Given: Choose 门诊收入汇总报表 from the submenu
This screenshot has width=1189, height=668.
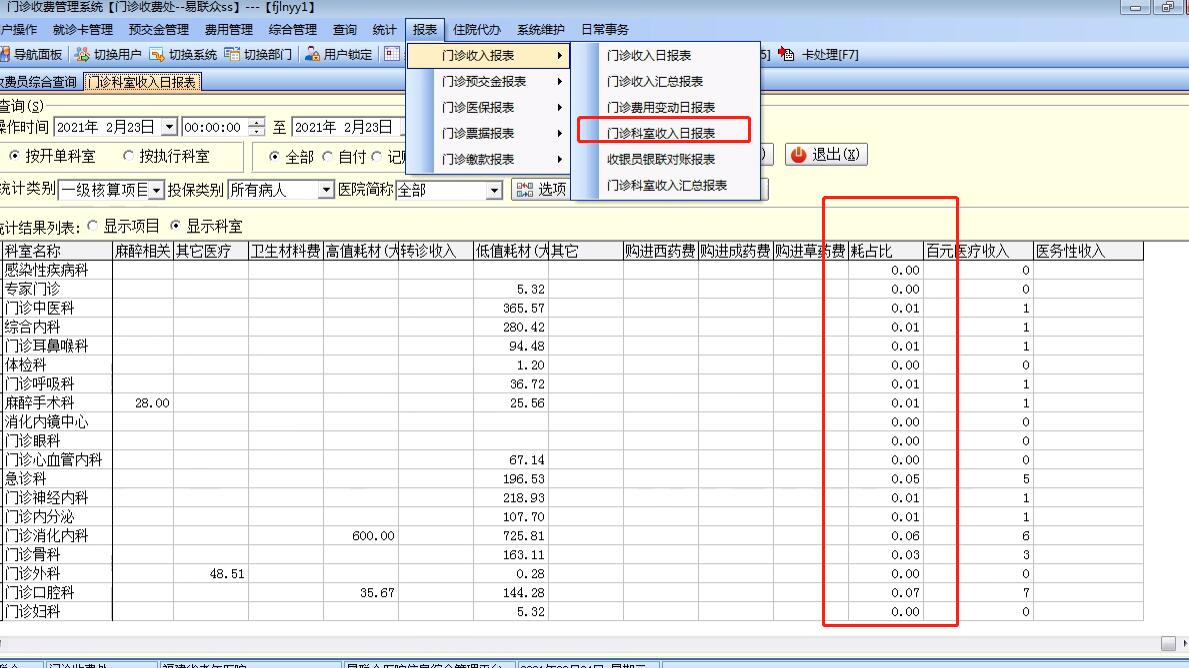Looking at the screenshot, I should 666,81.
